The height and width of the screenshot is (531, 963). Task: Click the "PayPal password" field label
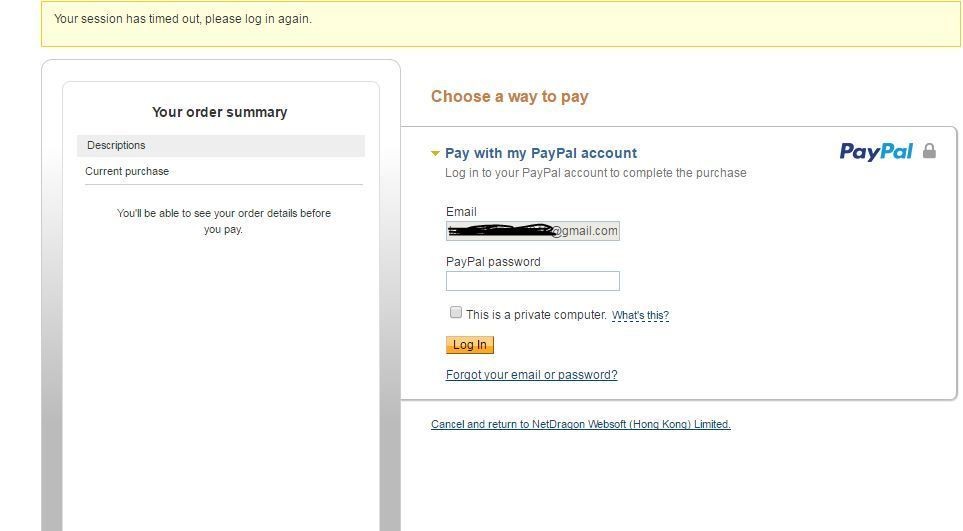[x=493, y=262]
